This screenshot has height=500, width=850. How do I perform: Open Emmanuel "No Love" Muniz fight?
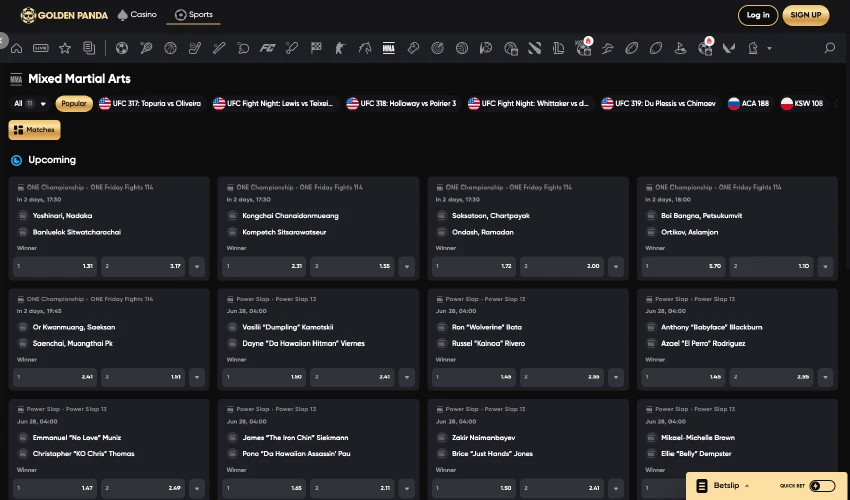(76, 438)
